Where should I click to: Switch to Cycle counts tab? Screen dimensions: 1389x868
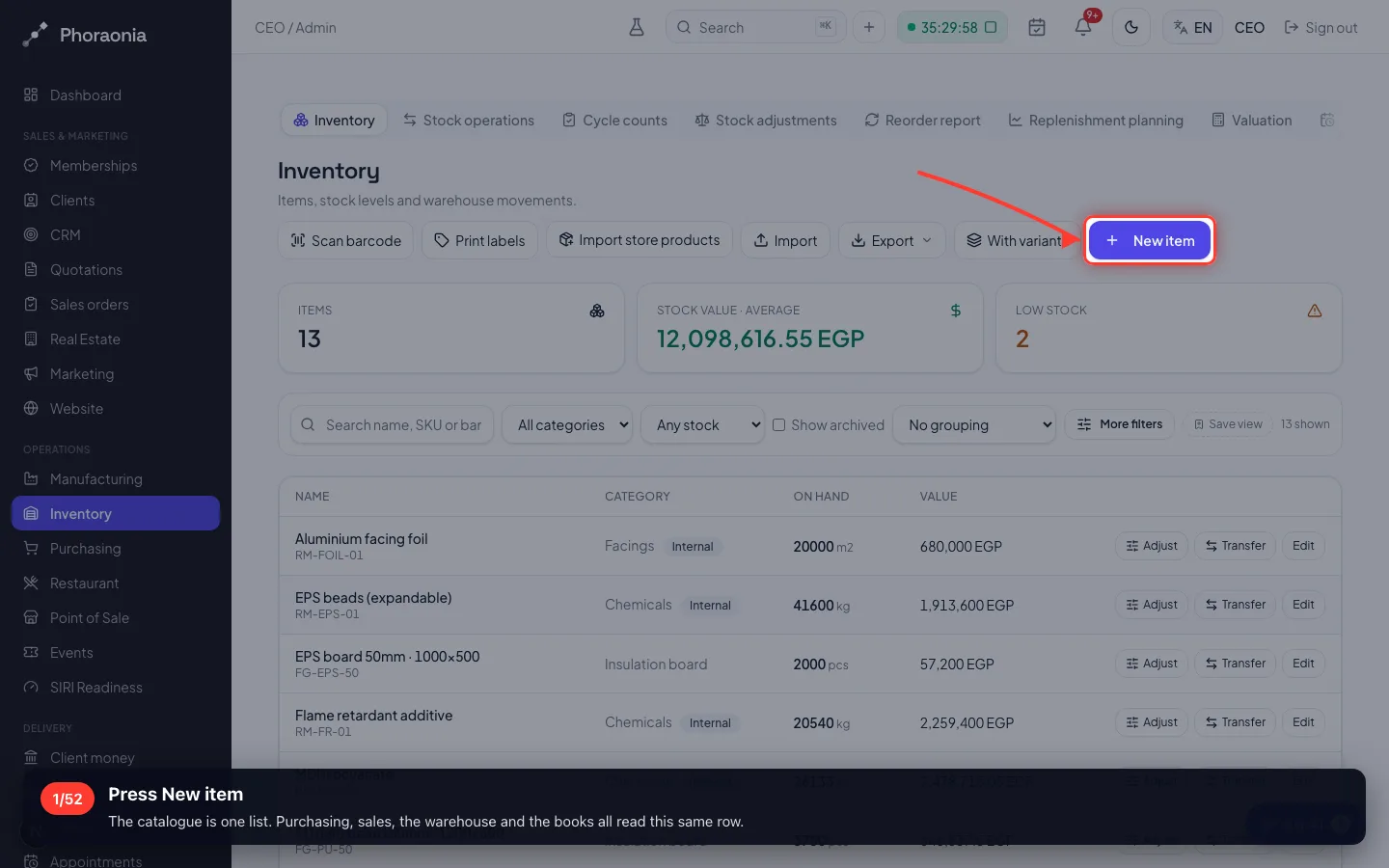pyautogui.click(x=615, y=120)
